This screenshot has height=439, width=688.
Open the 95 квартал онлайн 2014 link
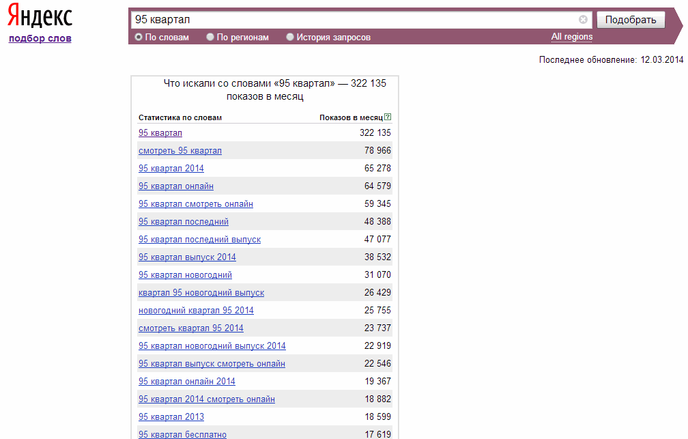point(187,382)
